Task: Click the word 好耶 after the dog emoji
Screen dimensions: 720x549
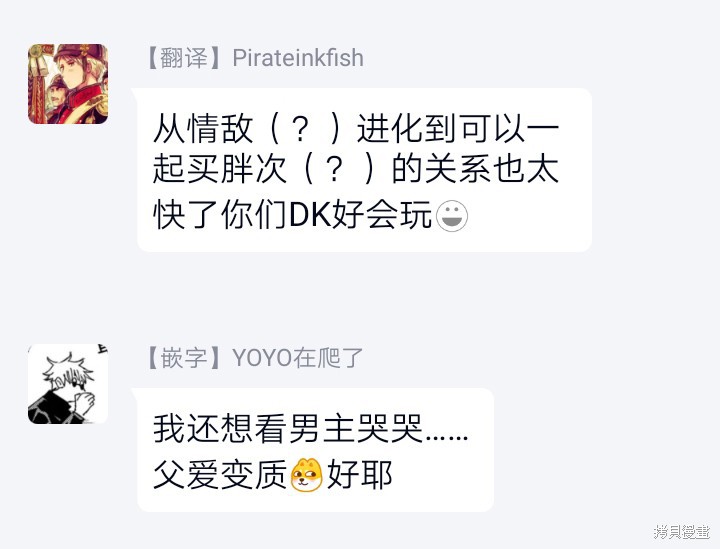Action: coord(360,475)
